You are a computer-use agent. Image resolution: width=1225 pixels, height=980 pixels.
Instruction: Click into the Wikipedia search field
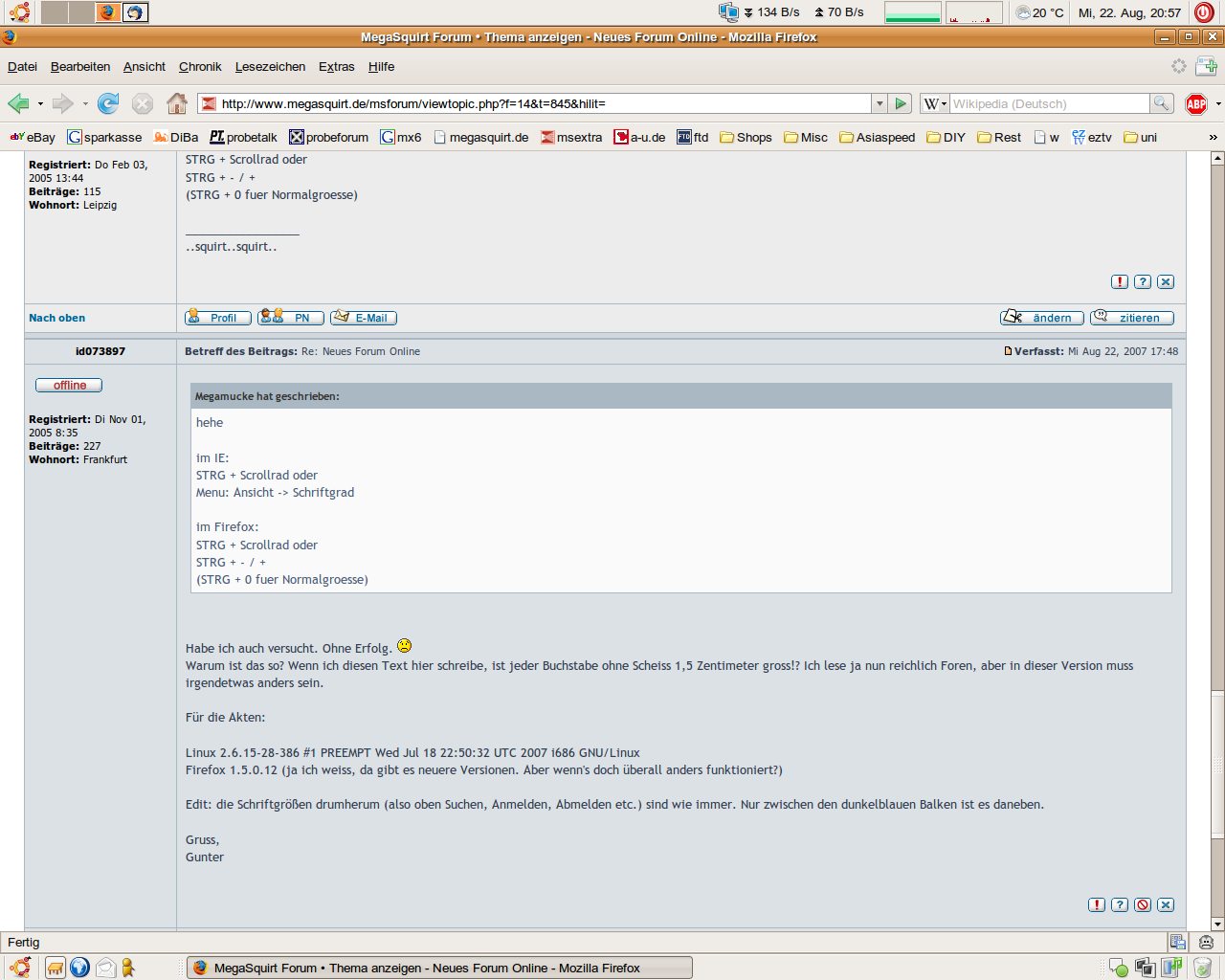(x=1048, y=103)
